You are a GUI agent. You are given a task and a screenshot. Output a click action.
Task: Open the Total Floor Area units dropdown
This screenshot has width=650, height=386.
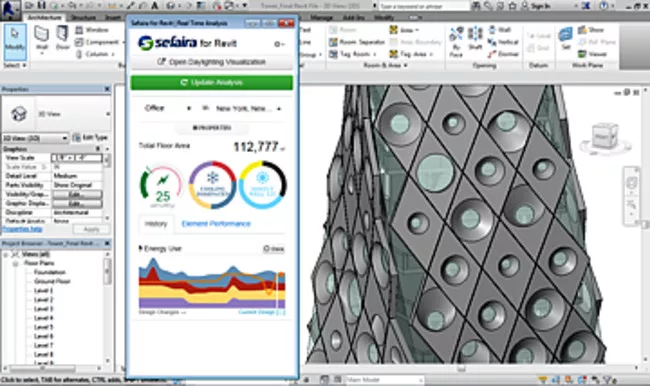click(x=283, y=149)
